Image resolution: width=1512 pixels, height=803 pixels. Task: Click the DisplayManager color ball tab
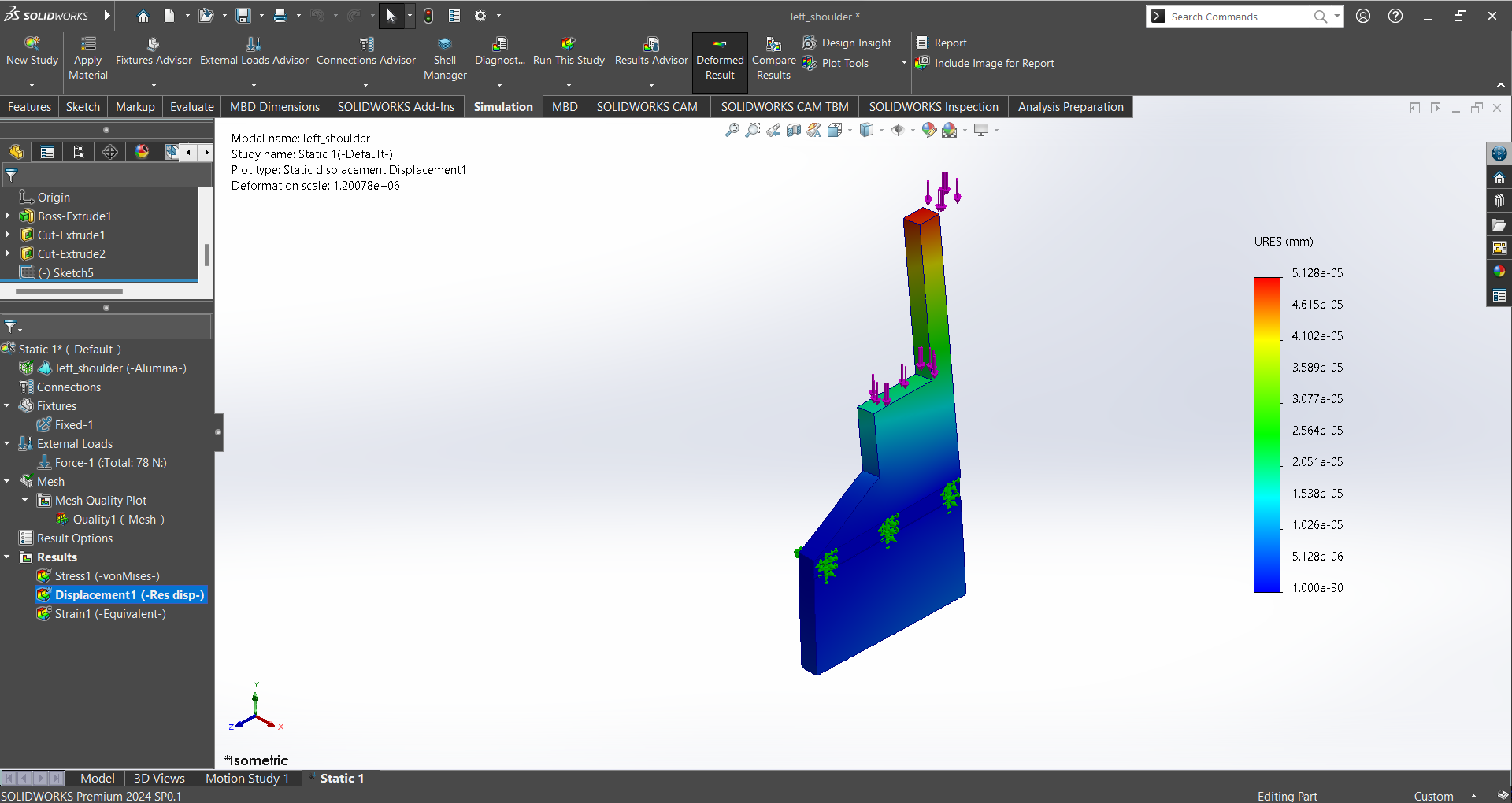pyautogui.click(x=142, y=152)
